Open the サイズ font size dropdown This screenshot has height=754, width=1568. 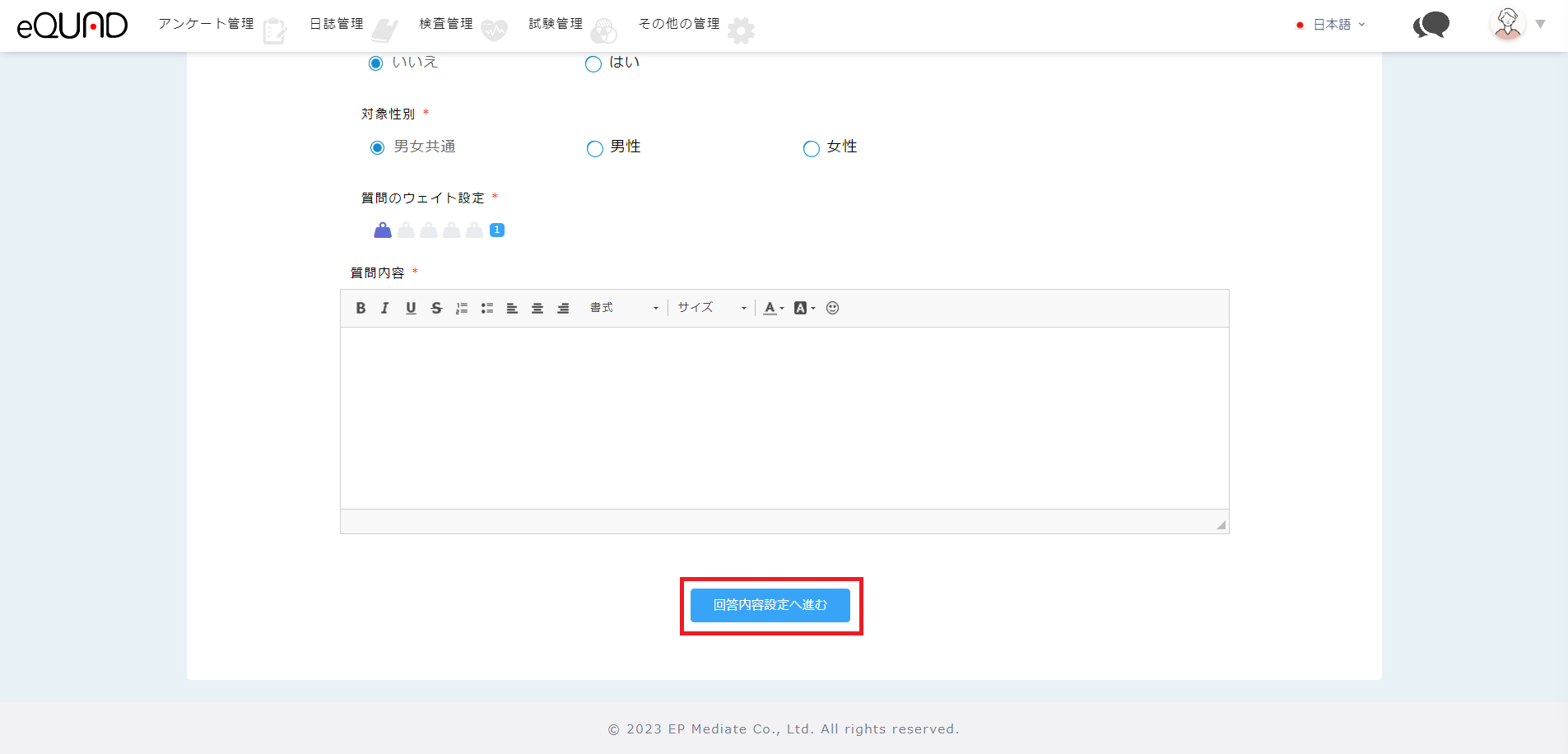pos(711,308)
